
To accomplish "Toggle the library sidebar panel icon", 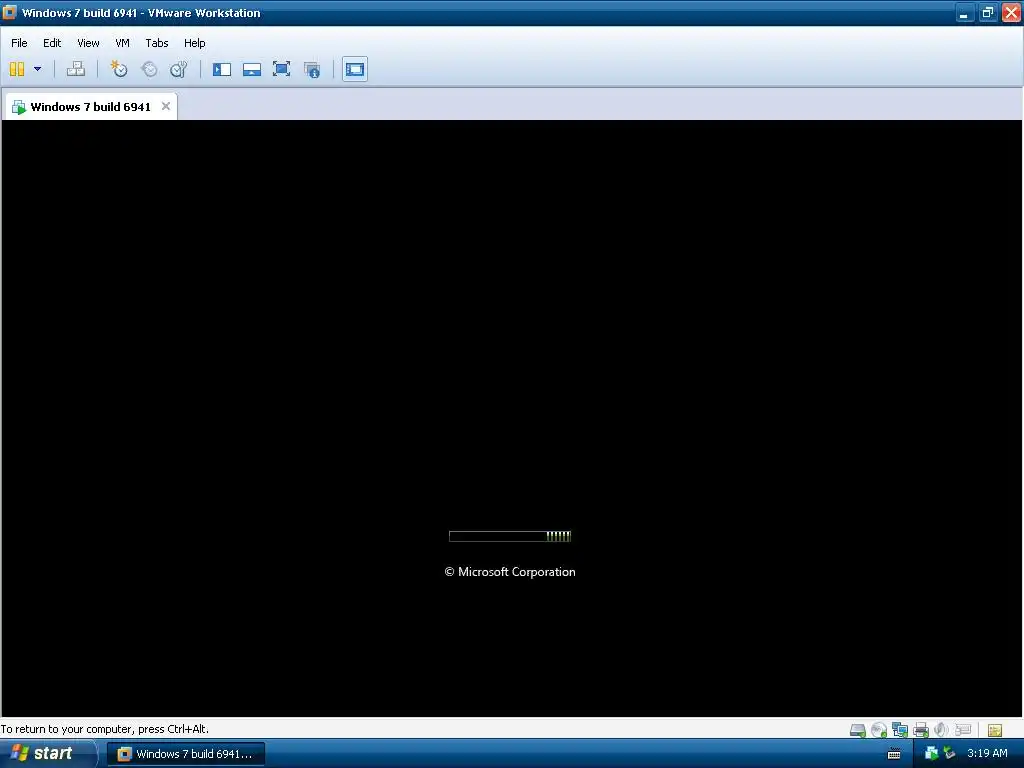I will [x=222, y=69].
